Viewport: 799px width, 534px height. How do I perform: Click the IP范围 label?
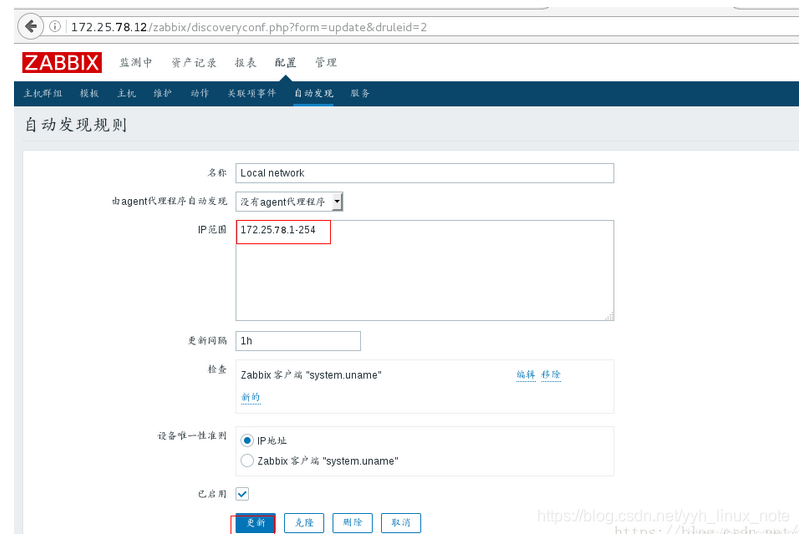212,230
